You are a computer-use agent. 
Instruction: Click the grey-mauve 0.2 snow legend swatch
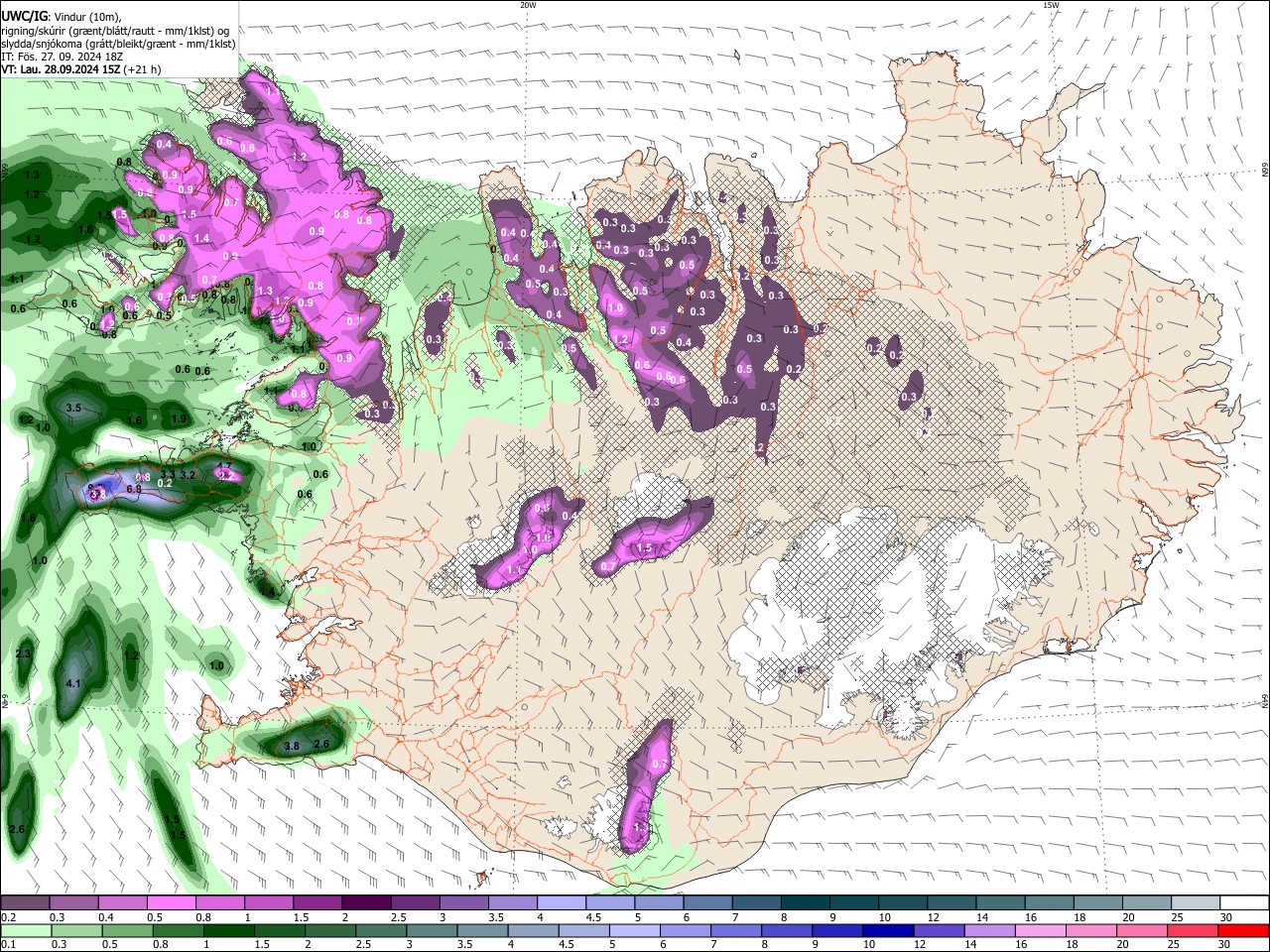pyautogui.click(x=25, y=902)
